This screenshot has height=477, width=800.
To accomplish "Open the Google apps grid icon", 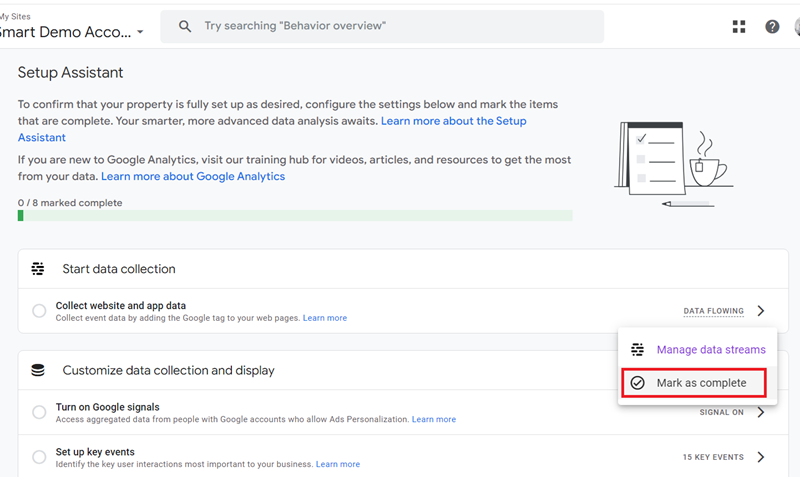I will coord(739,27).
